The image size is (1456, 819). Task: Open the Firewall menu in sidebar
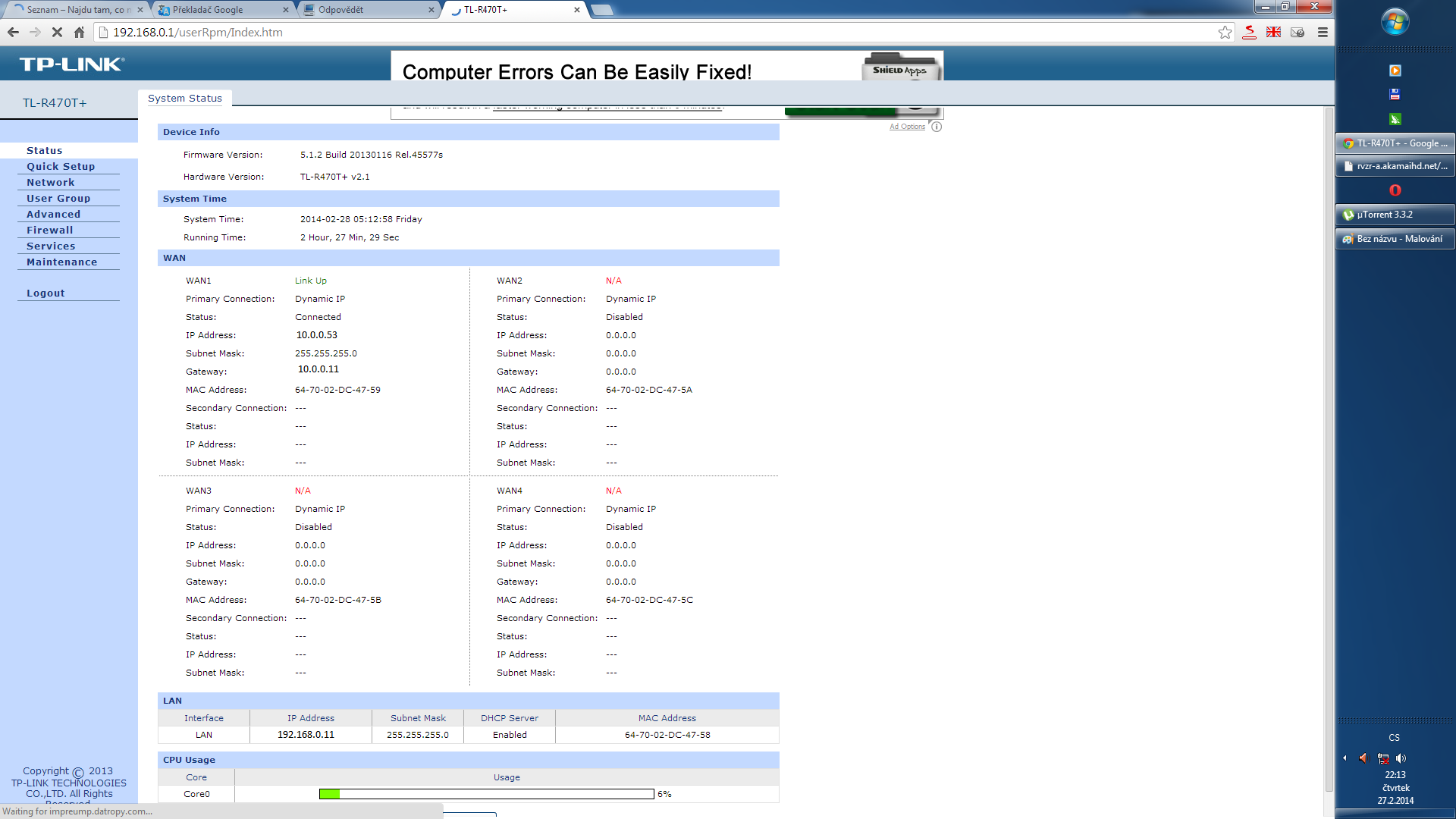coord(49,230)
